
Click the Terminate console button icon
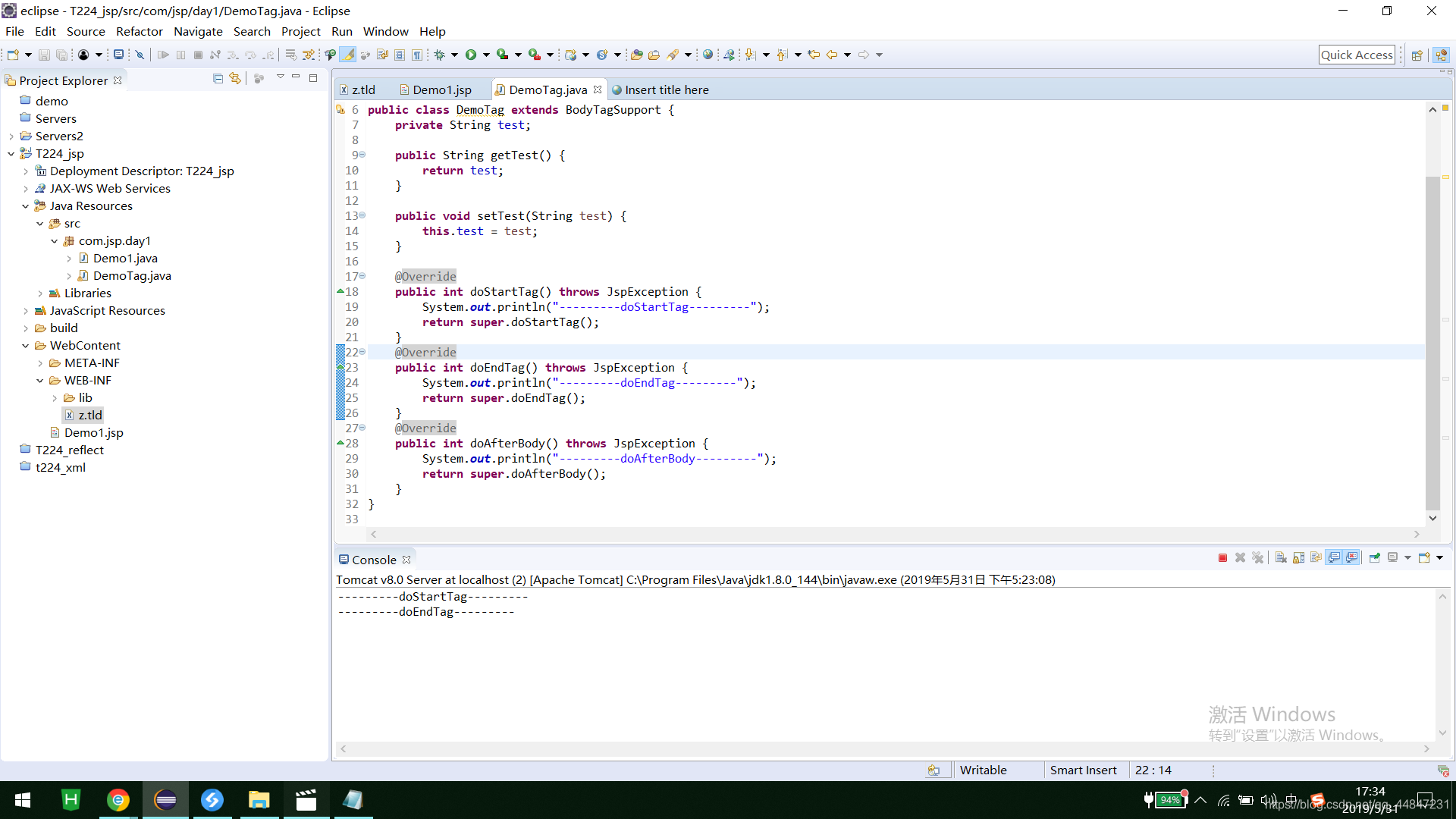pos(1222,558)
